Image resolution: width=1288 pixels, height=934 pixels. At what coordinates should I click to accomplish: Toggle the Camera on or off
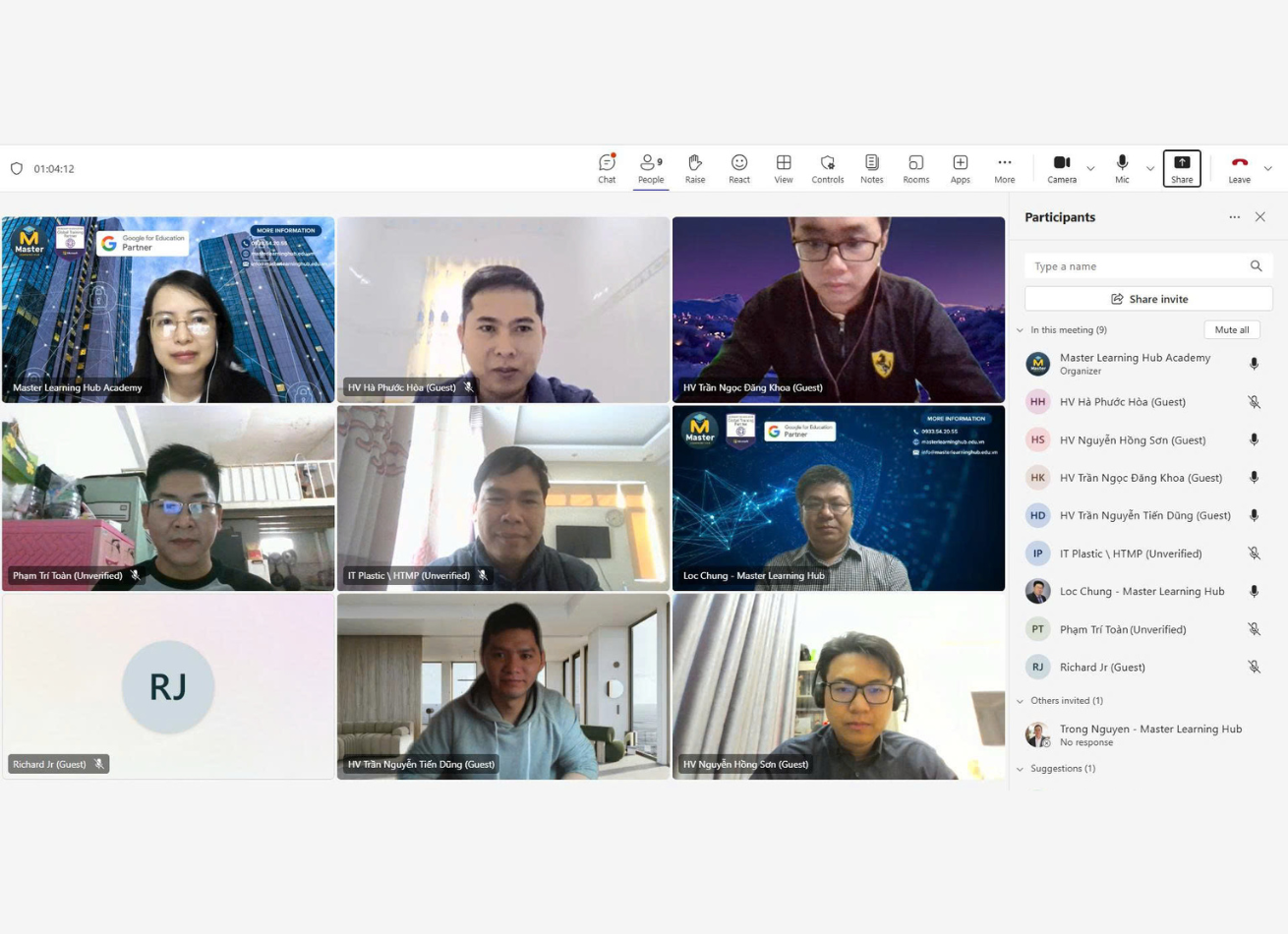1061,168
